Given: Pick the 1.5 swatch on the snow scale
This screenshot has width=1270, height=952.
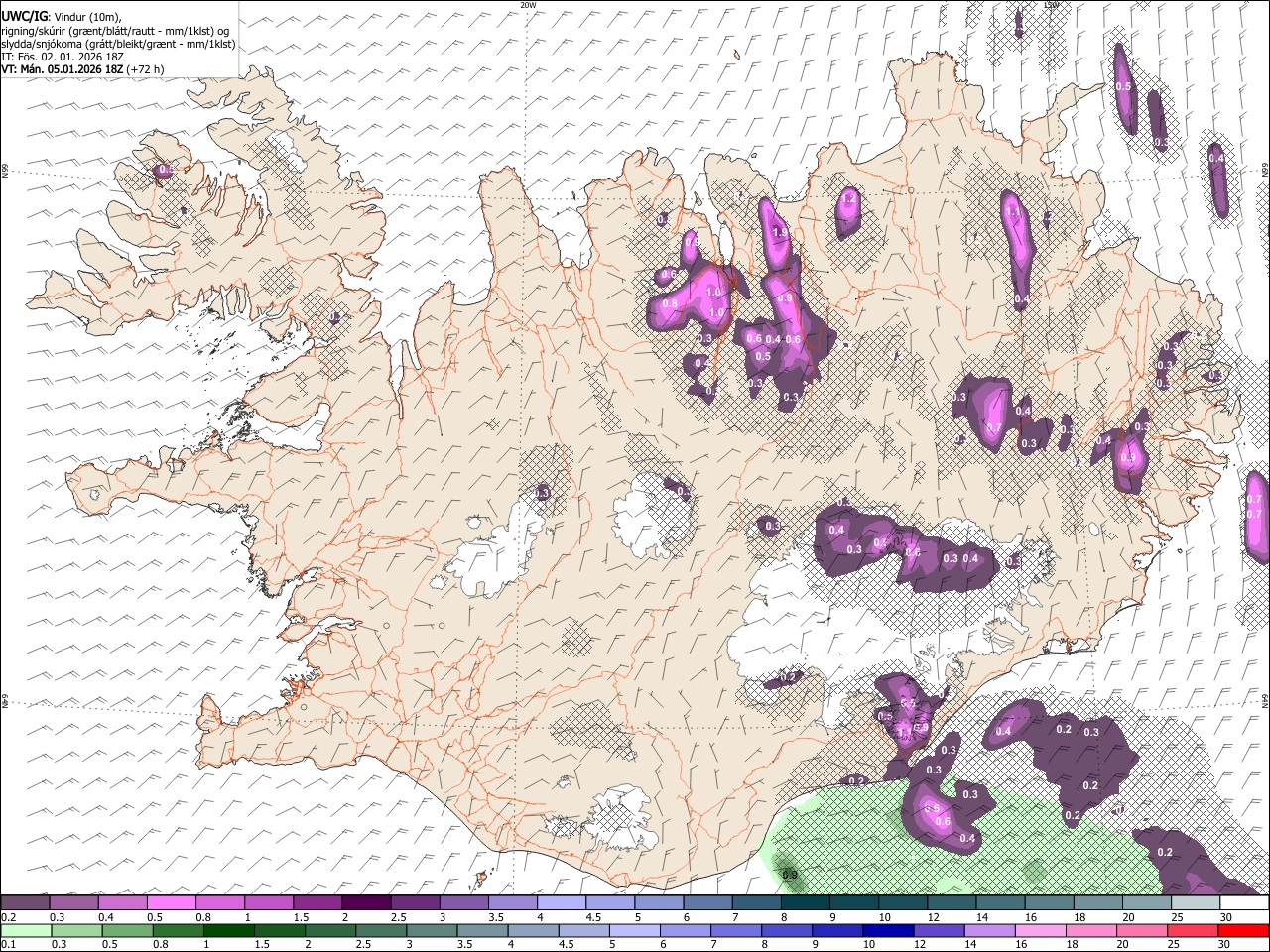Looking at the screenshot, I should coord(317,903).
